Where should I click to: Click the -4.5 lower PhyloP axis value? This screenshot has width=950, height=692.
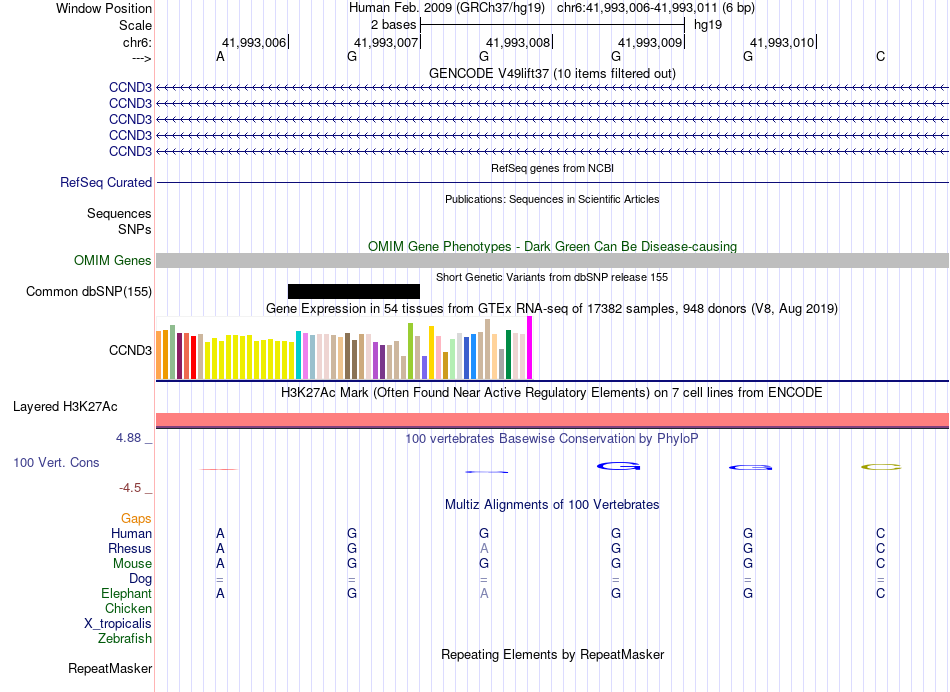130,488
